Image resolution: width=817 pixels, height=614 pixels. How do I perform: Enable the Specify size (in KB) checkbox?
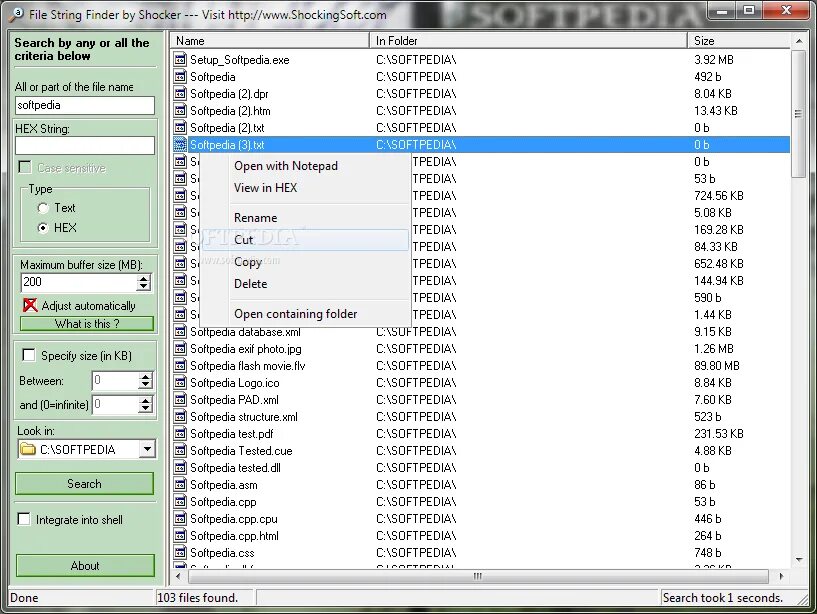click(29, 355)
